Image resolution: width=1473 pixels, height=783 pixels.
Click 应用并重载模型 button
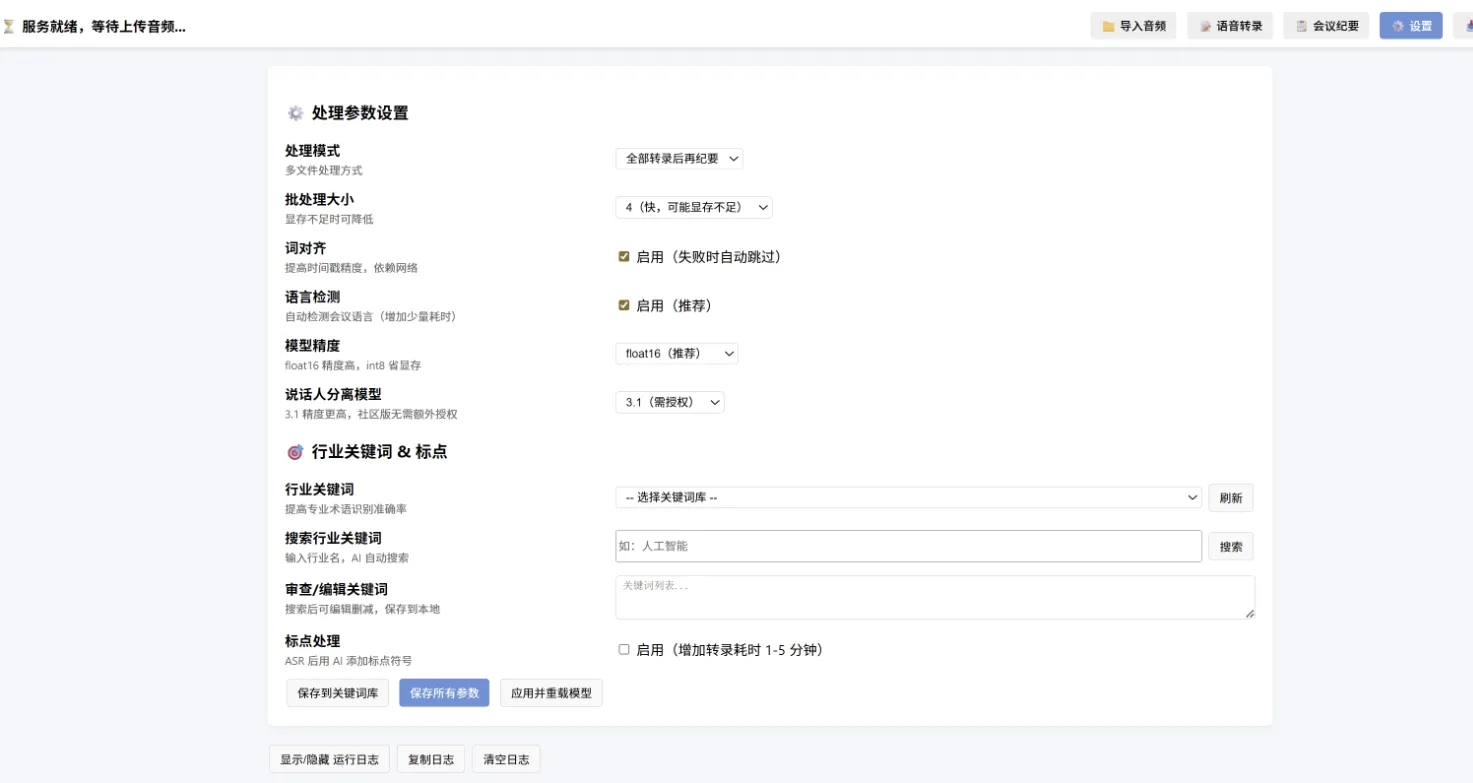(x=551, y=693)
